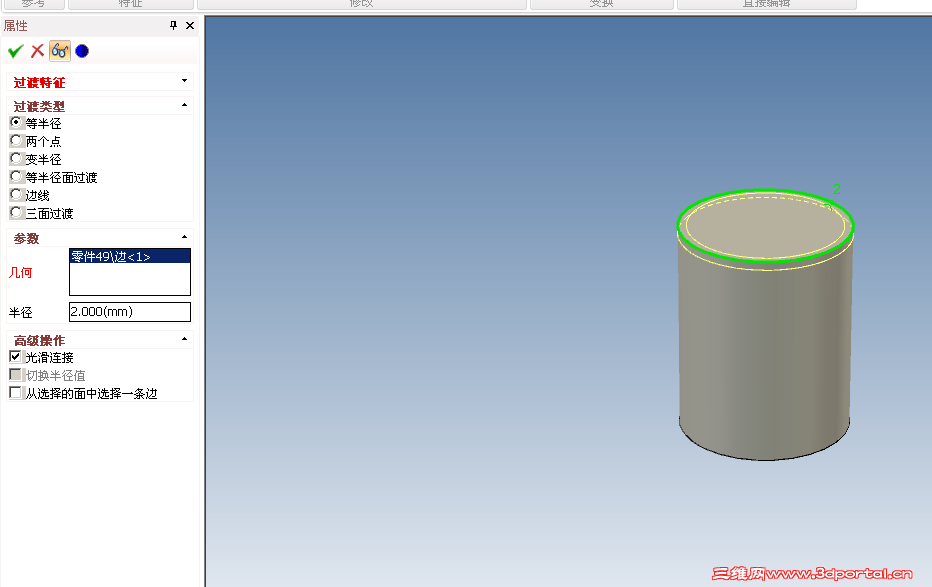The image size is (932, 587).
Task: Click the 几何 label
Action: coord(20,273)
